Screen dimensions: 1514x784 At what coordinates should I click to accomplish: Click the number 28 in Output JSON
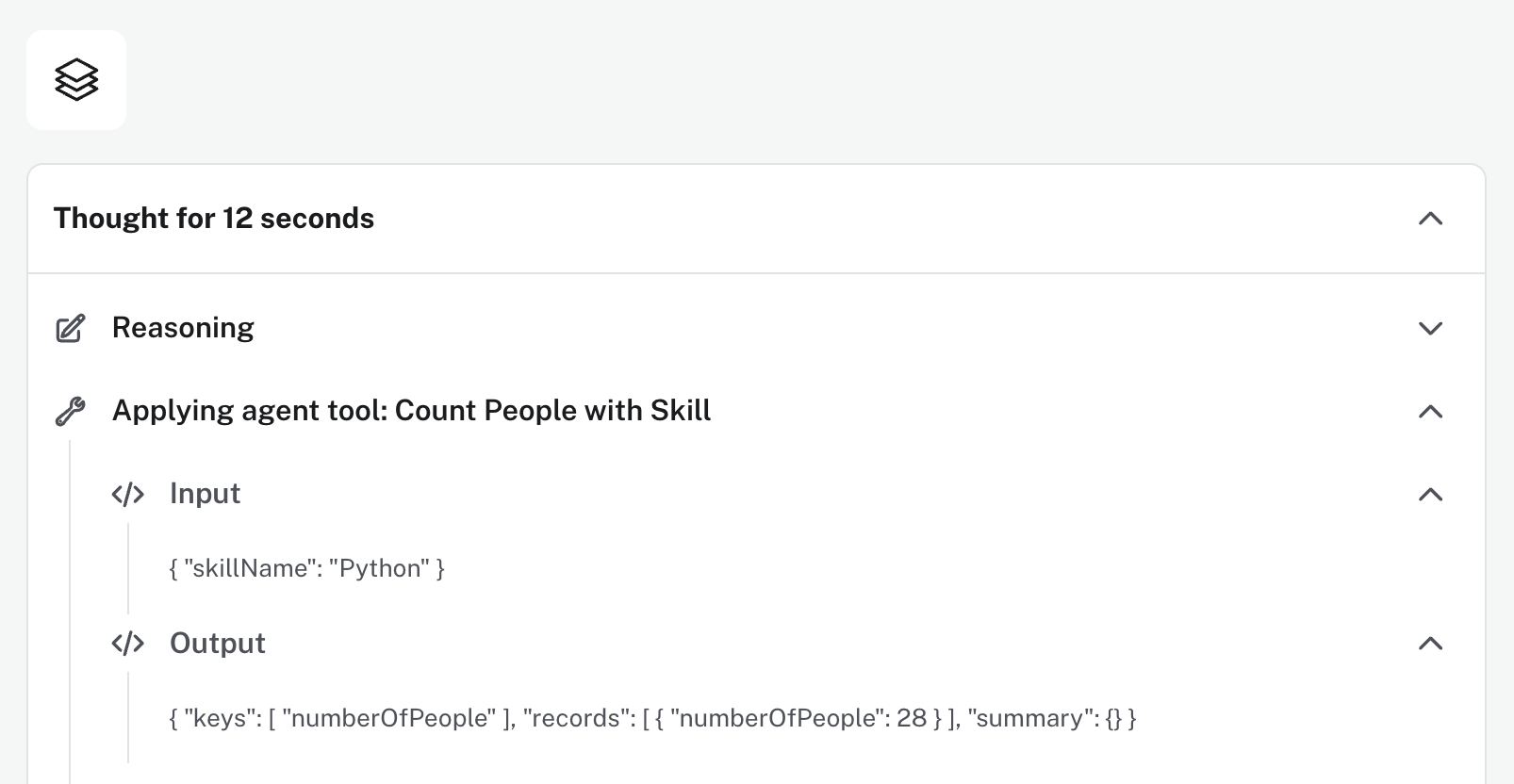pos(912,718)
